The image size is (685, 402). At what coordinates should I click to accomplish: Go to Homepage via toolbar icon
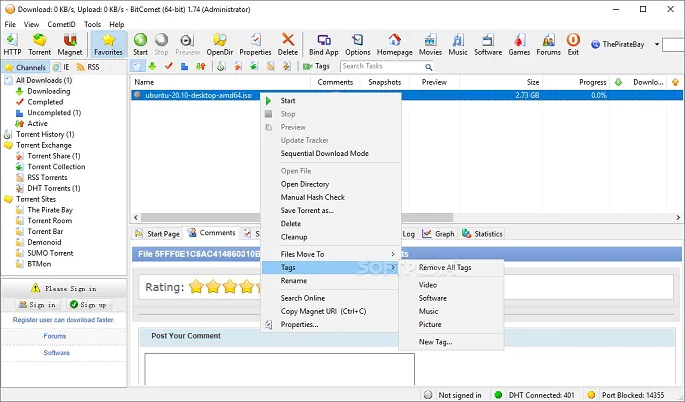pos(394,44)
